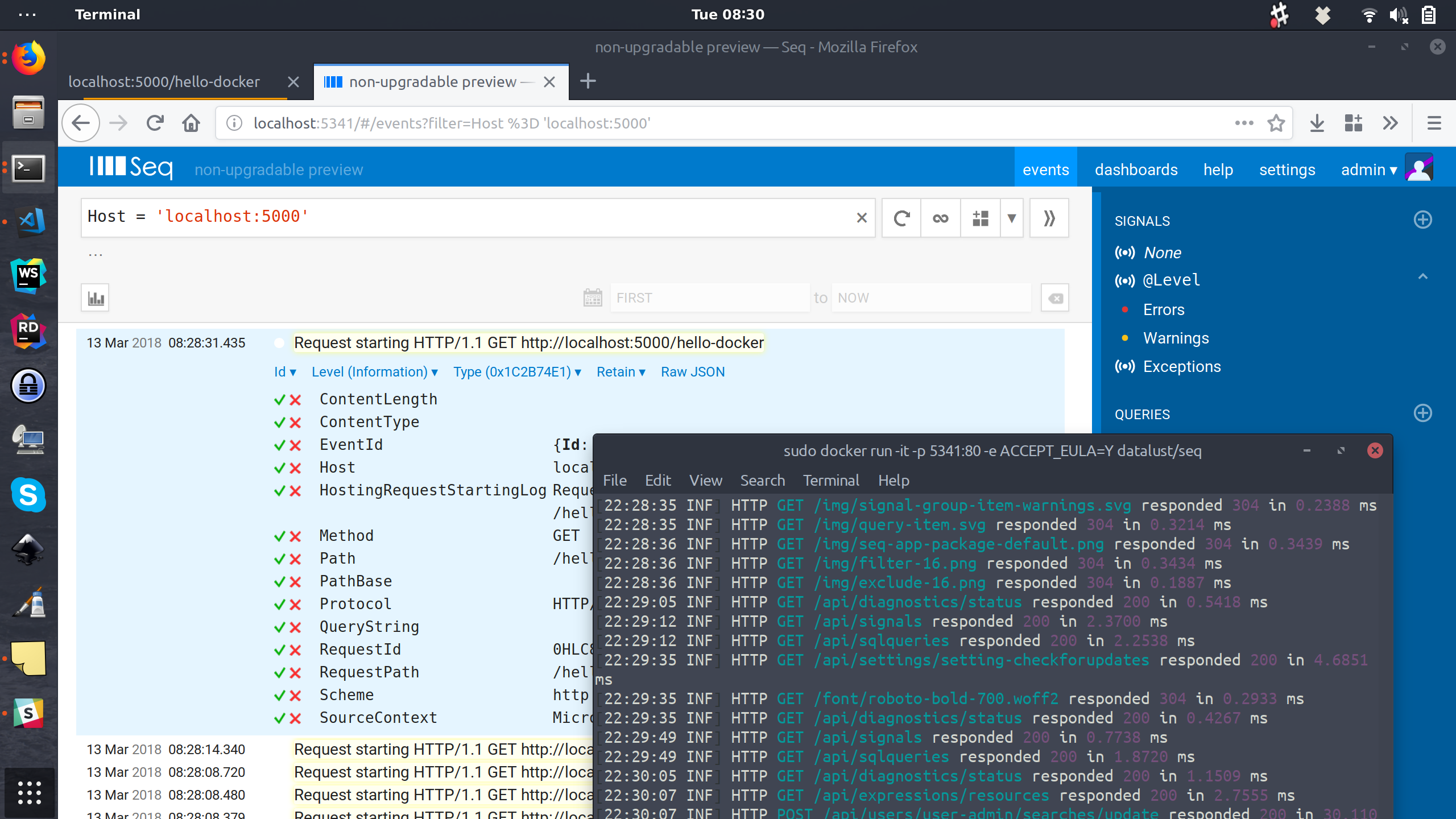Open calendar date range picker

coord(593,297)
